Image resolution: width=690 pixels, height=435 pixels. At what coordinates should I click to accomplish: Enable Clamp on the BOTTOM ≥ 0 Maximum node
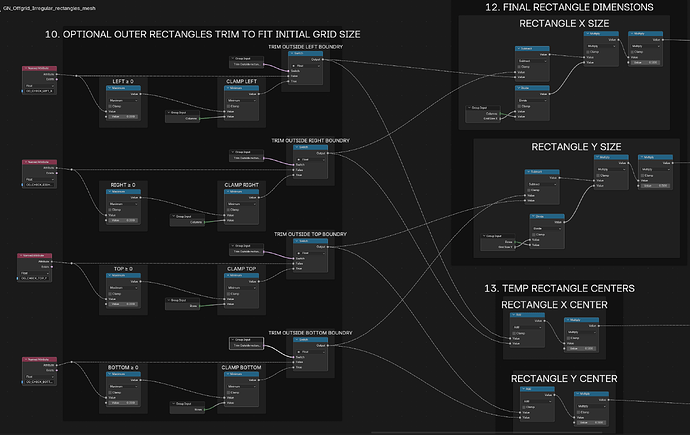[x=110, y=392]
